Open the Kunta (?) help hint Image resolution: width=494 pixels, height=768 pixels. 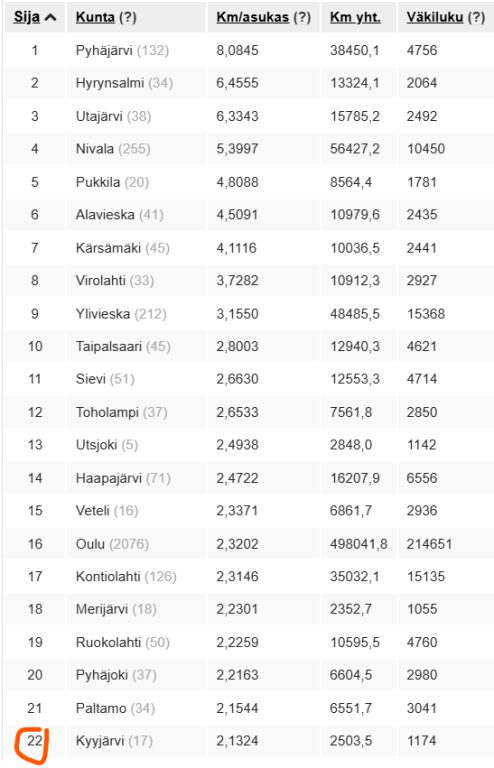point(128,17)
